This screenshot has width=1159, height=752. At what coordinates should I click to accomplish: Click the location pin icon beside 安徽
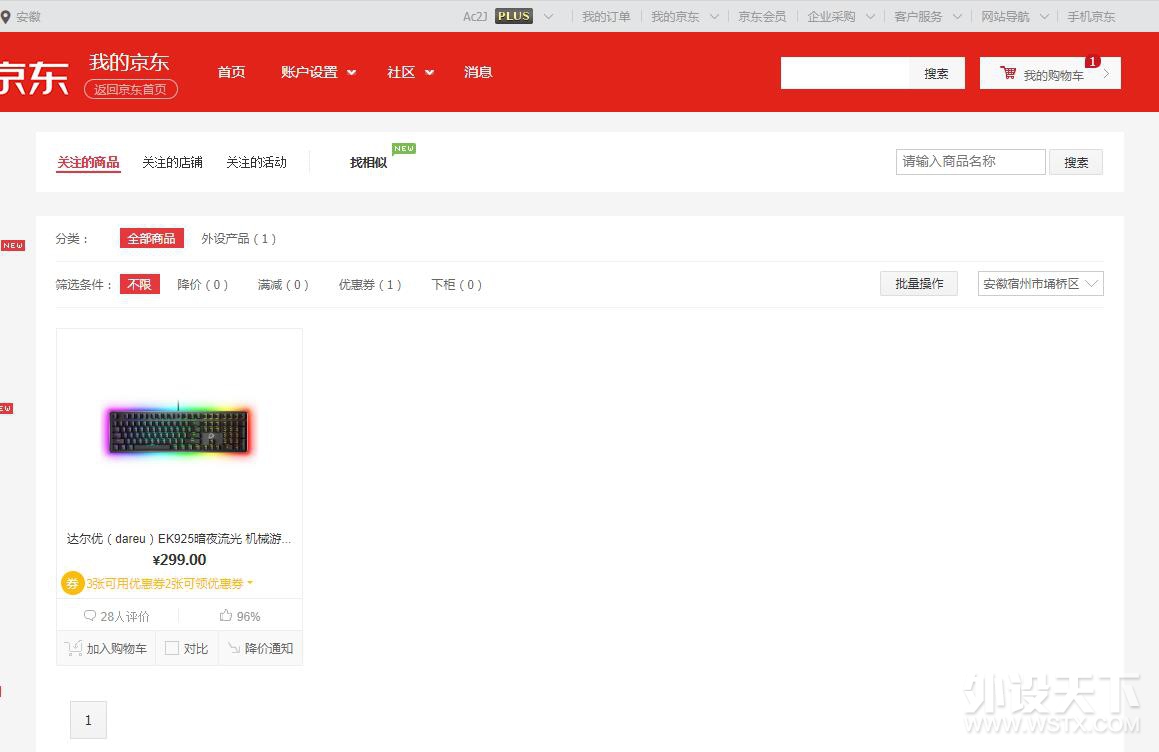[6, 16]
